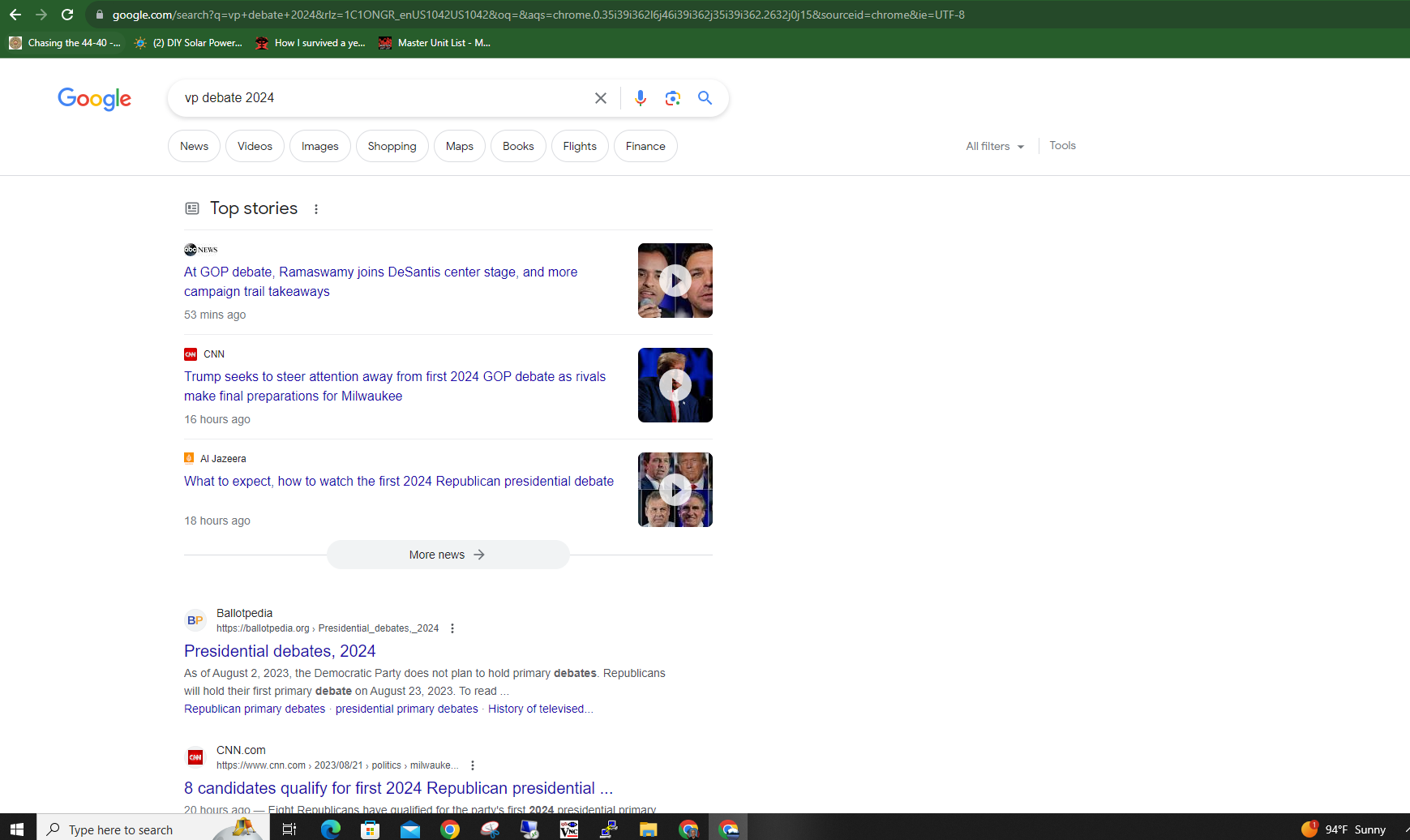Open the Windows Start menu
Image resolution: width=1410 pixels, height=840 pixels.
point(17,829)
